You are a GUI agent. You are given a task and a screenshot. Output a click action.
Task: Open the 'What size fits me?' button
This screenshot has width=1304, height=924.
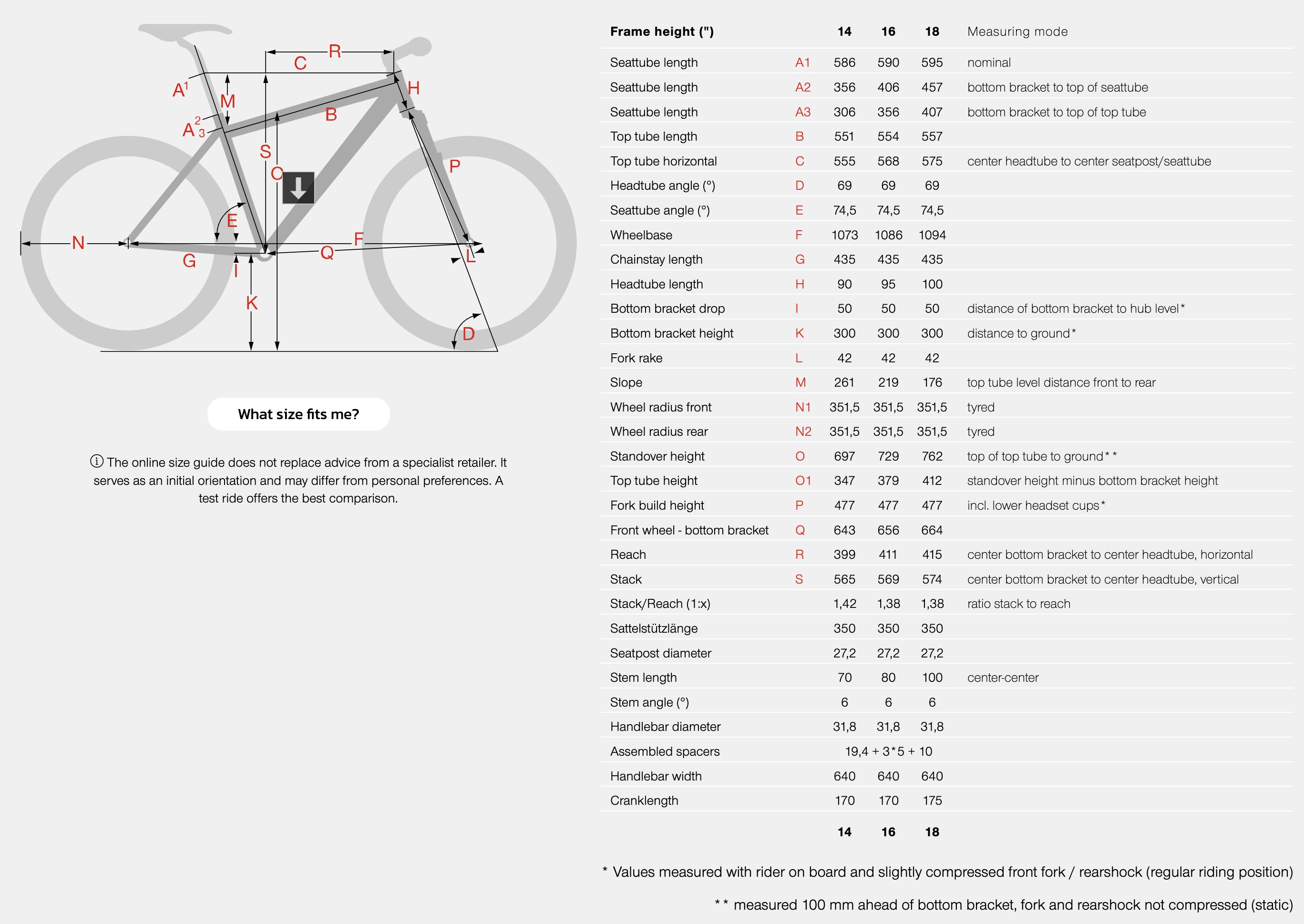tap(298, 414)
